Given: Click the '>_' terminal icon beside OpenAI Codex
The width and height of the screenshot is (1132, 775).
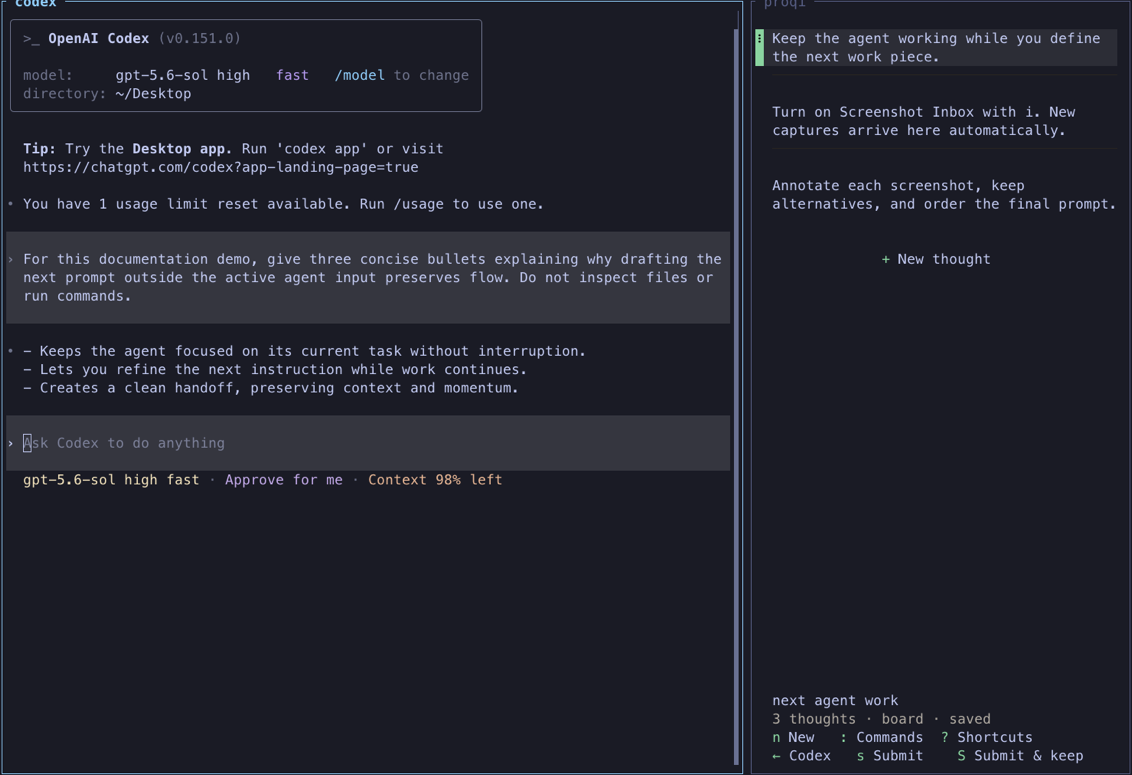Looking at the screenshot, I should pos(31,38).
